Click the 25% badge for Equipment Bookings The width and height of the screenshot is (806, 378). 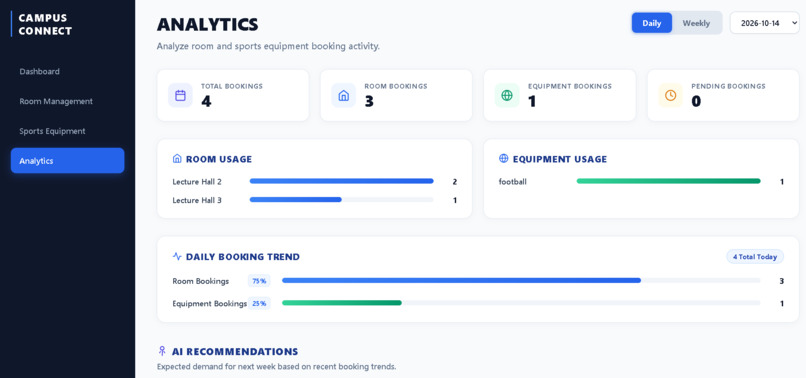point(259,303)
